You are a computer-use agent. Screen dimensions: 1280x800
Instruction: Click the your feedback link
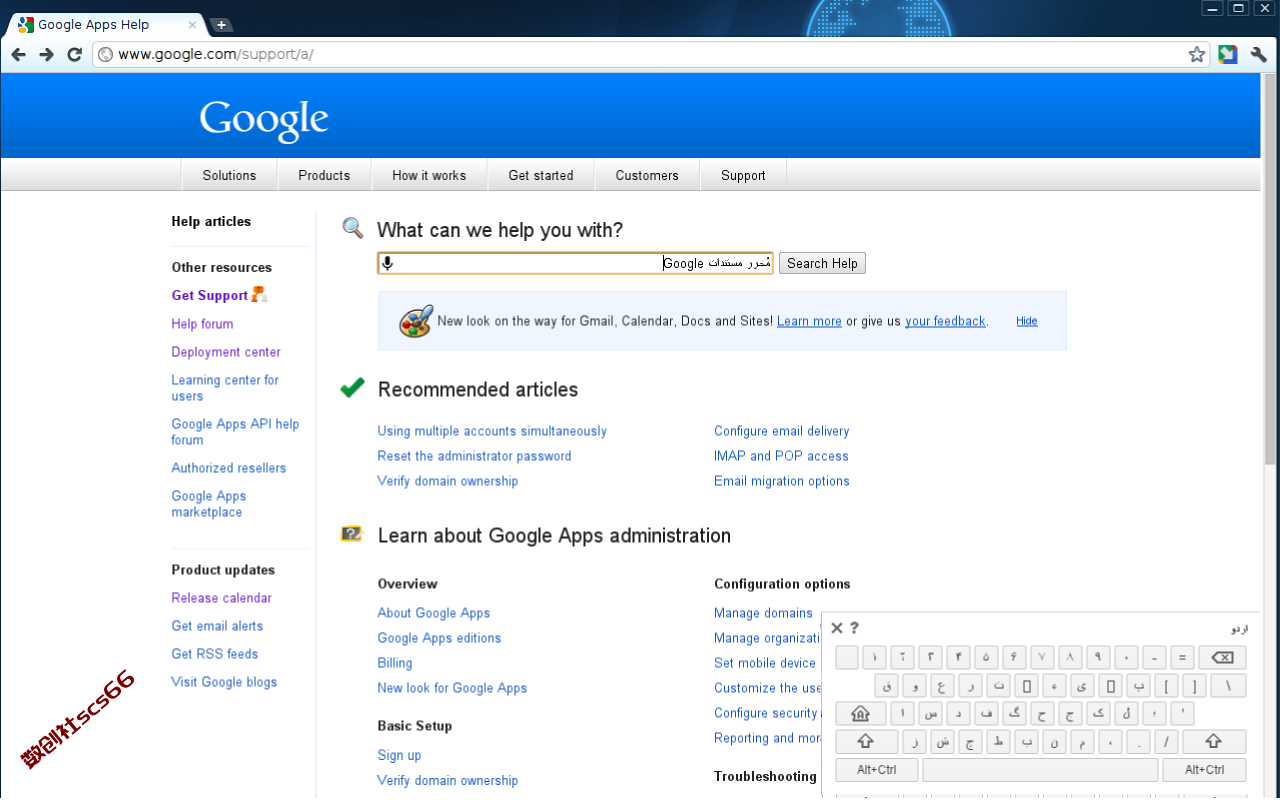coord(945,321)
